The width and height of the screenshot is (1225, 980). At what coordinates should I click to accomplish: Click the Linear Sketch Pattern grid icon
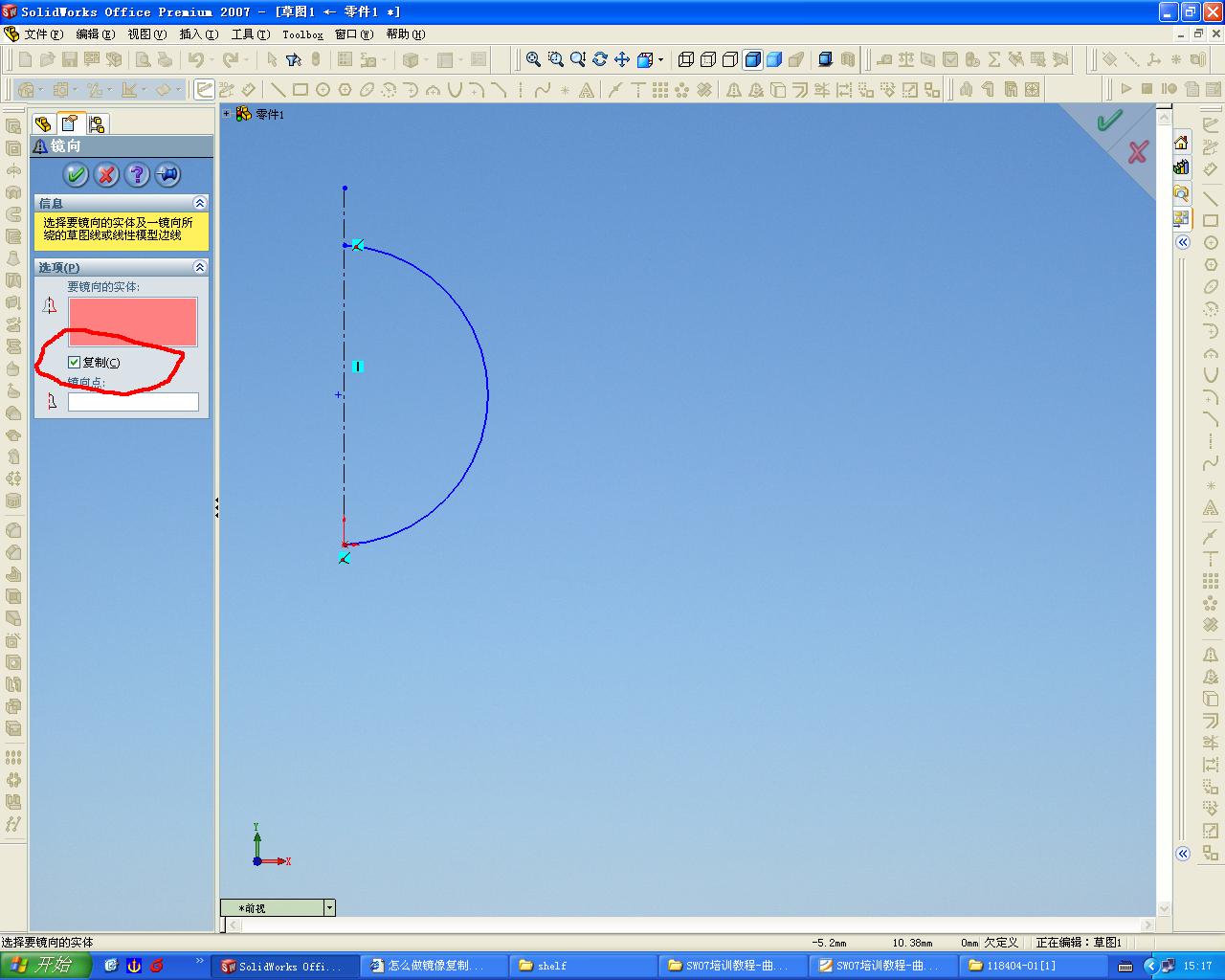[660, 90]
